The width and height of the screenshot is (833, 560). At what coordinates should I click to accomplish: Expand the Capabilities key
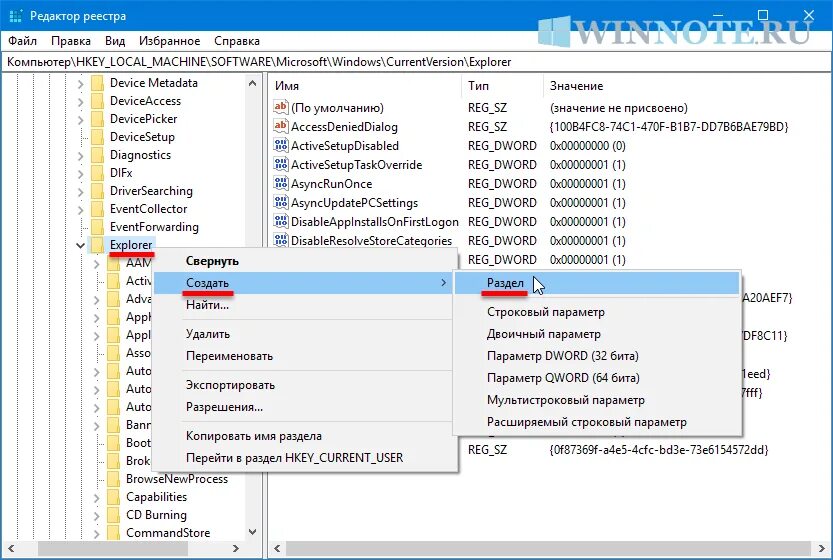(96, 498)
